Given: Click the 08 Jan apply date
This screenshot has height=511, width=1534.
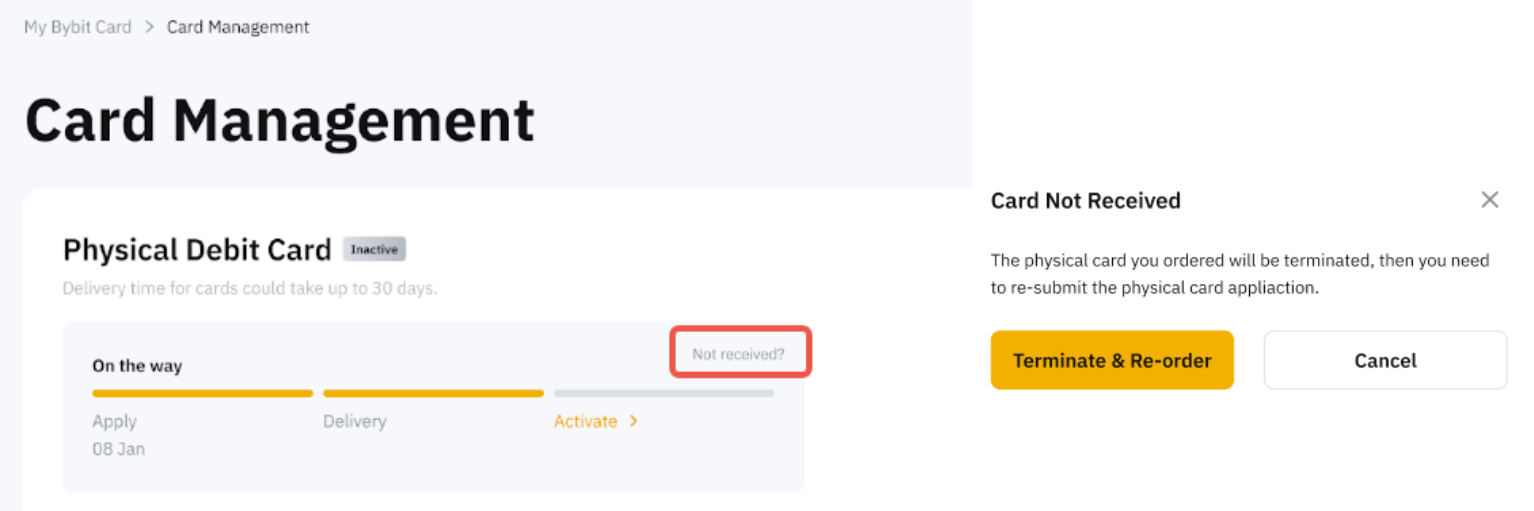Looking at the screenshot, I should (118, 449).
